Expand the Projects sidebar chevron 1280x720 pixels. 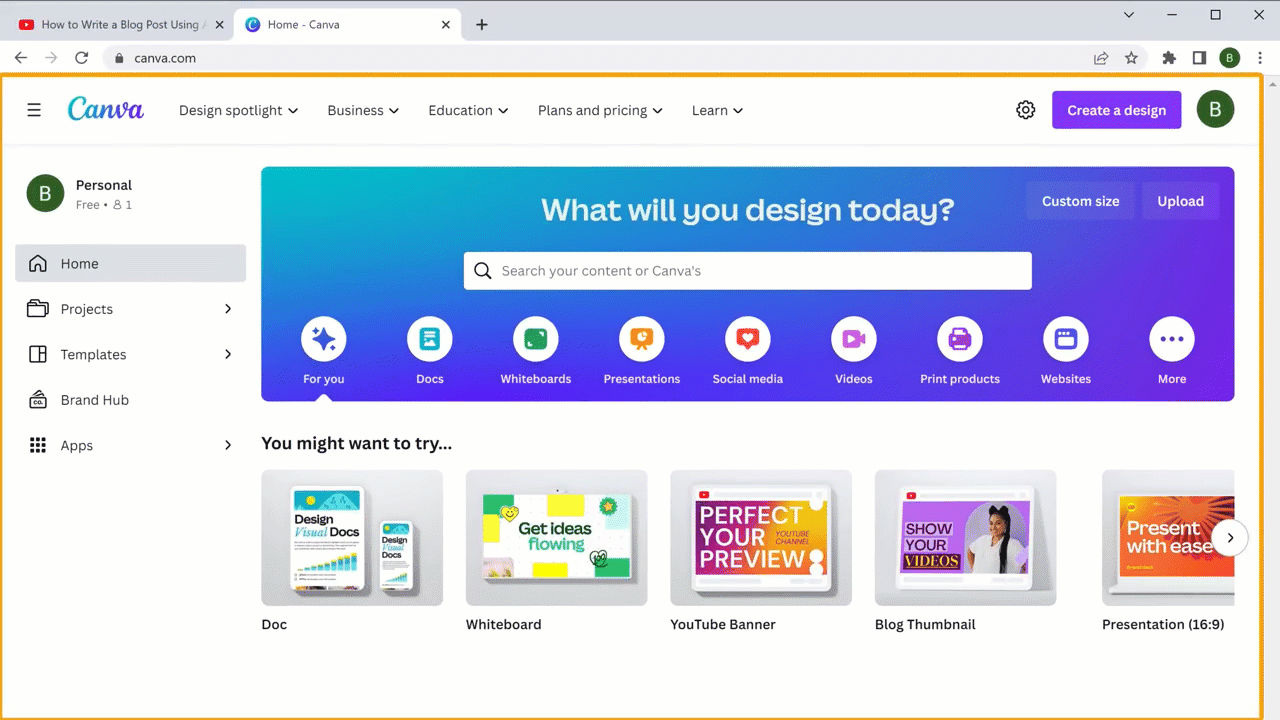point(228,309)
